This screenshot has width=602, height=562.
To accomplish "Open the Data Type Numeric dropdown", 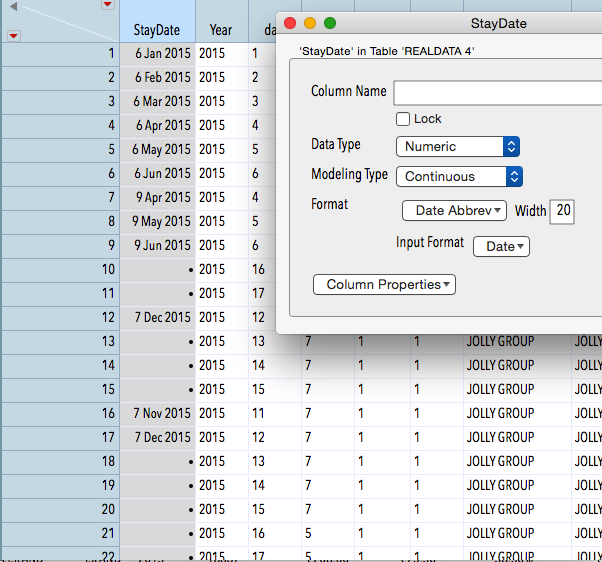I will point(458,147).
